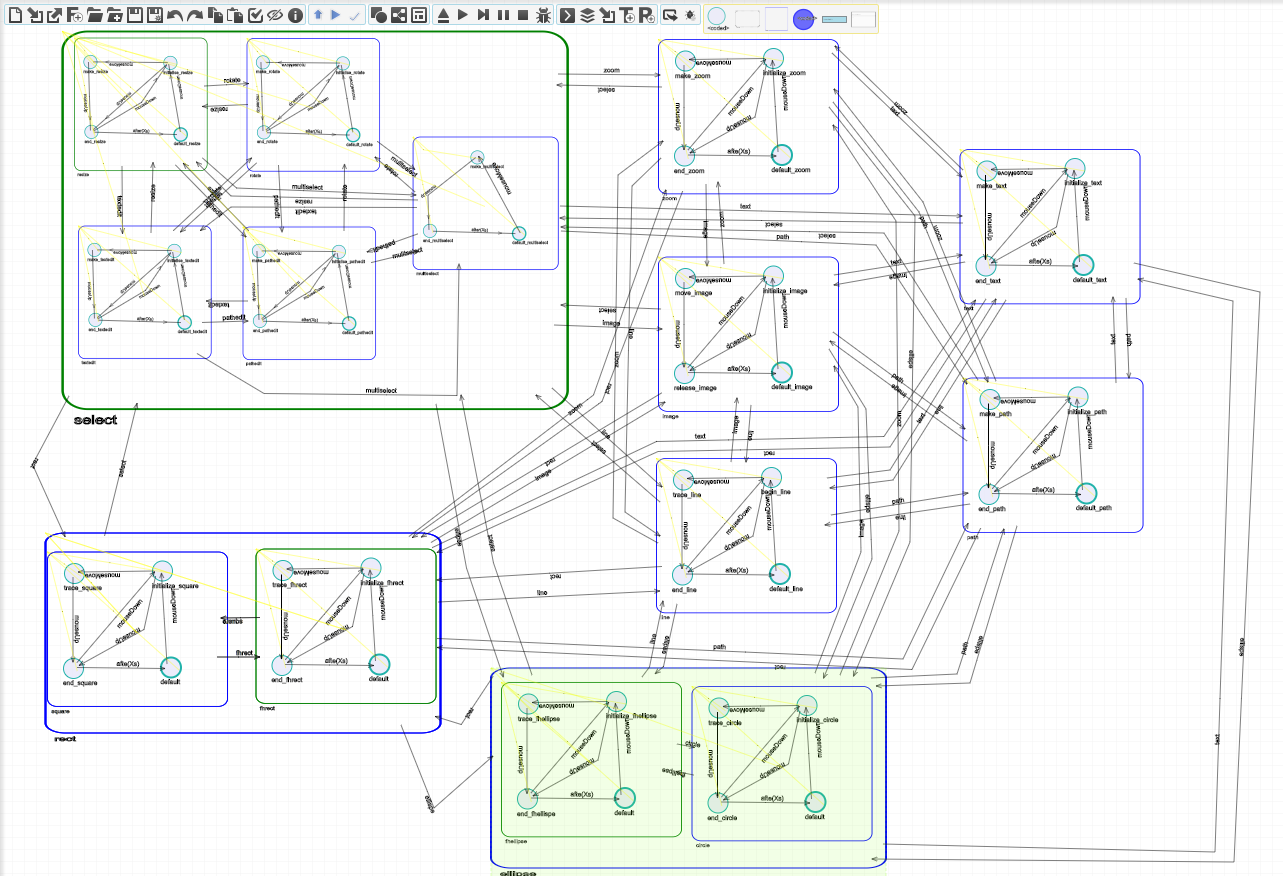The height and width of the screenshot is (876, 1283).
Task: Click the R-plus icon
Action: tap(647, 15)
